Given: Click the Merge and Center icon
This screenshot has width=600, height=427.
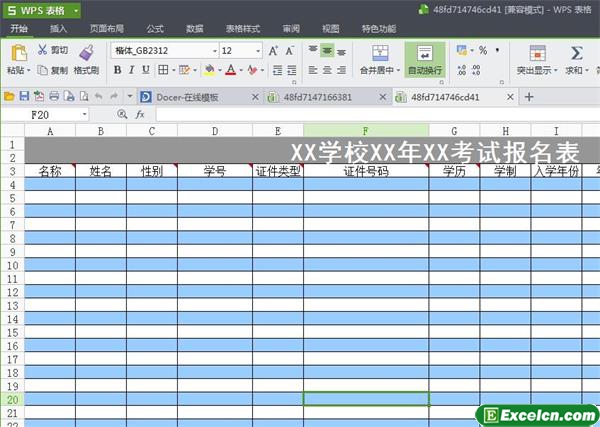Looking at the screenshot, I should (380, 53).
